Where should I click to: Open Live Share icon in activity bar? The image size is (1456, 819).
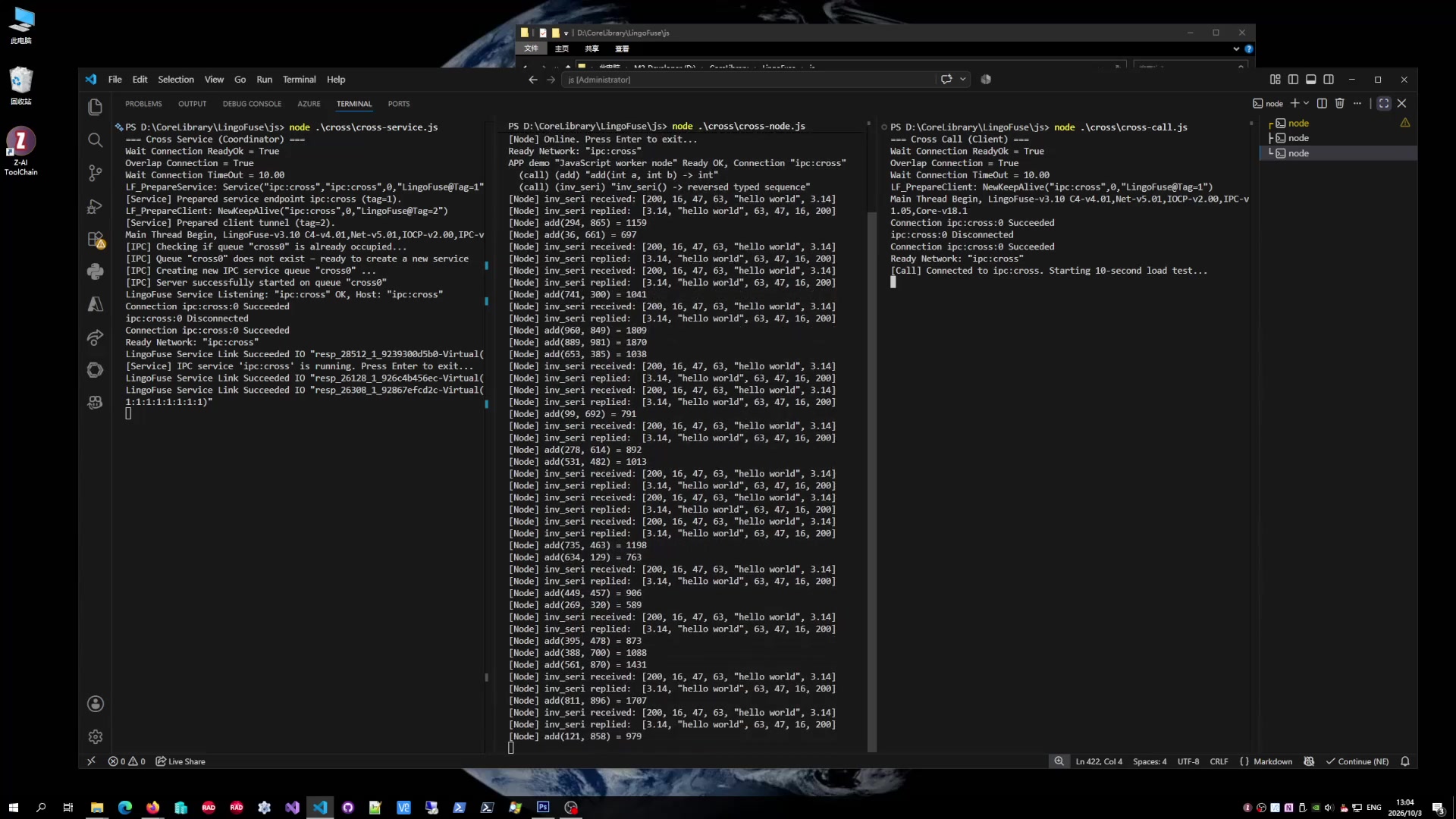click(x=95, y=337)
